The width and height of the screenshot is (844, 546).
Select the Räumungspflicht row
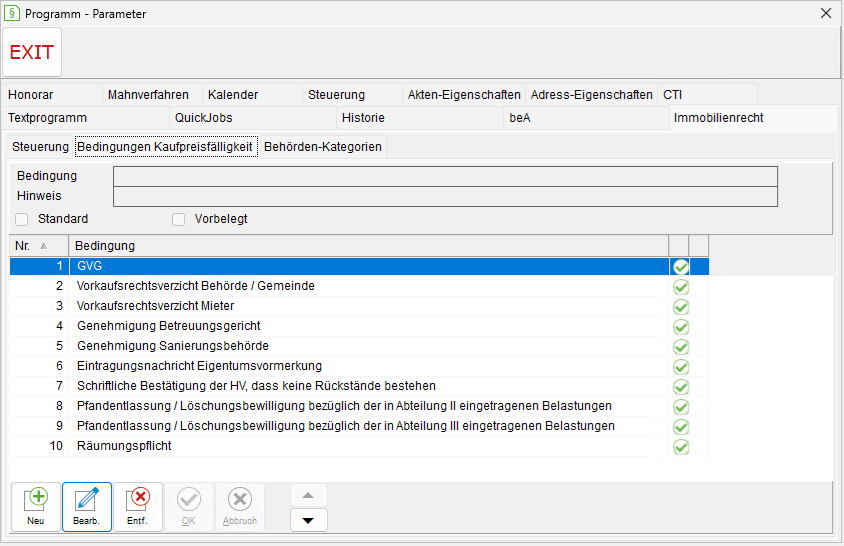359,445
